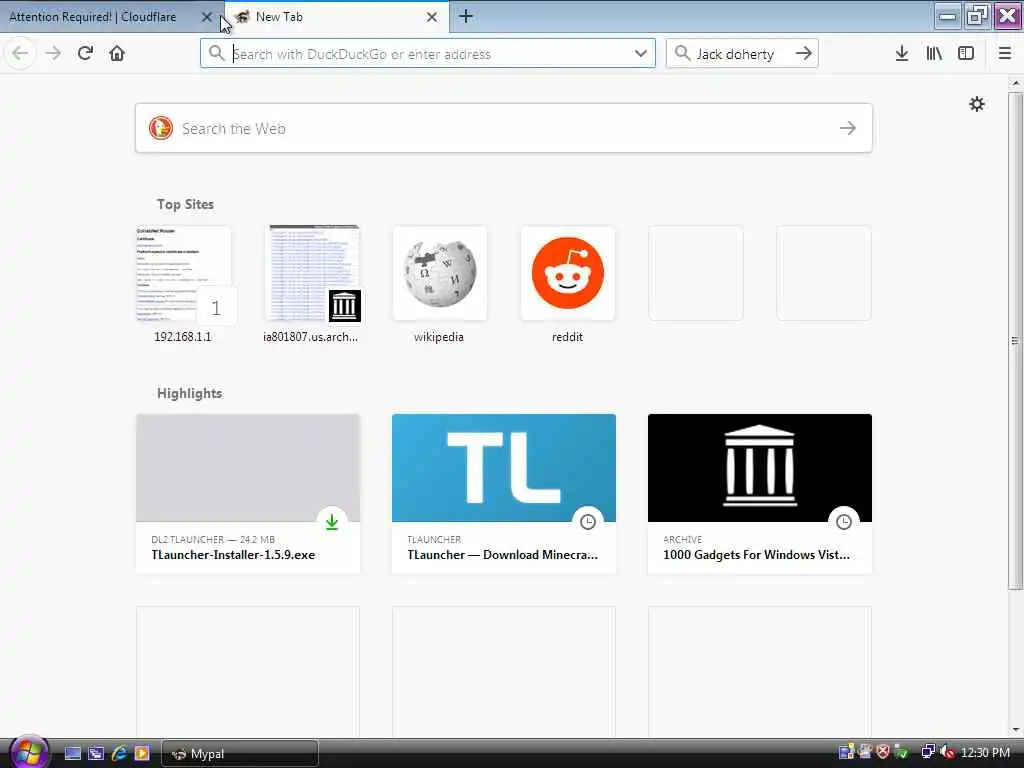Go back to the previous page
Viewport: 1024px width, 768px height.
20,54
